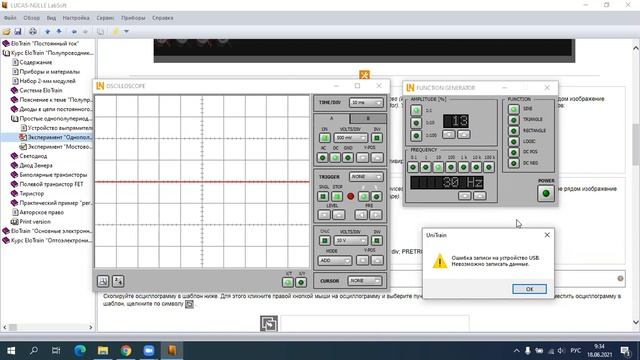640x360 pixels.
Task: Click the oscilloscope second bottom-left display icon
Action: (x=118, y=281)
